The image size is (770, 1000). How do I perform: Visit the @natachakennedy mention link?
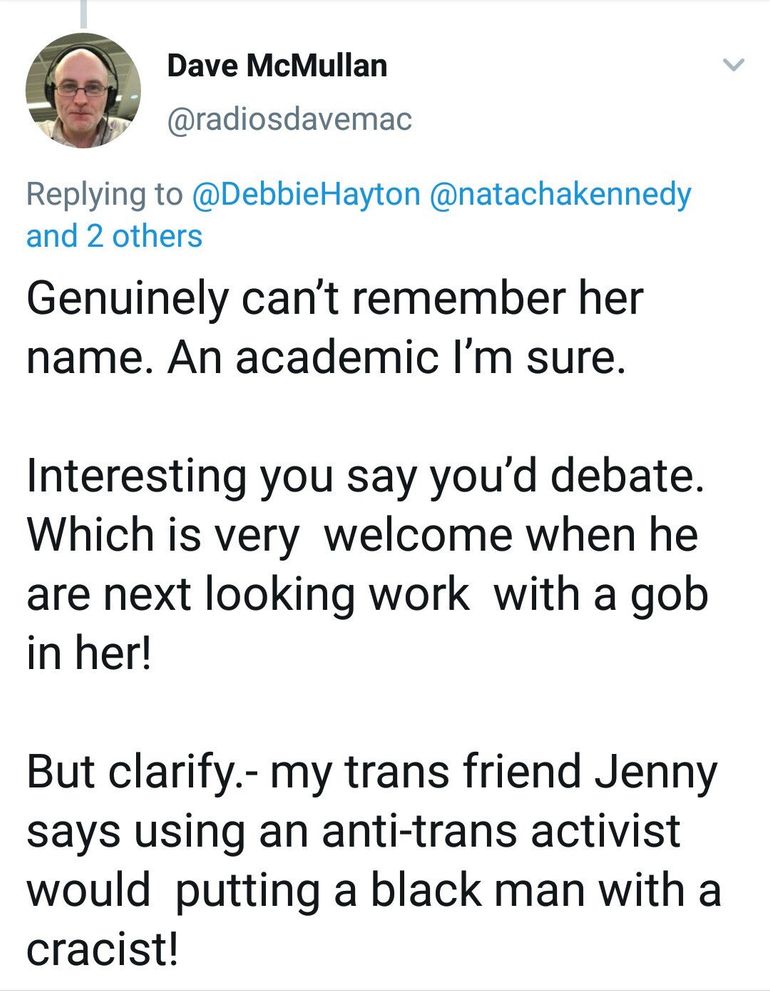559,193
